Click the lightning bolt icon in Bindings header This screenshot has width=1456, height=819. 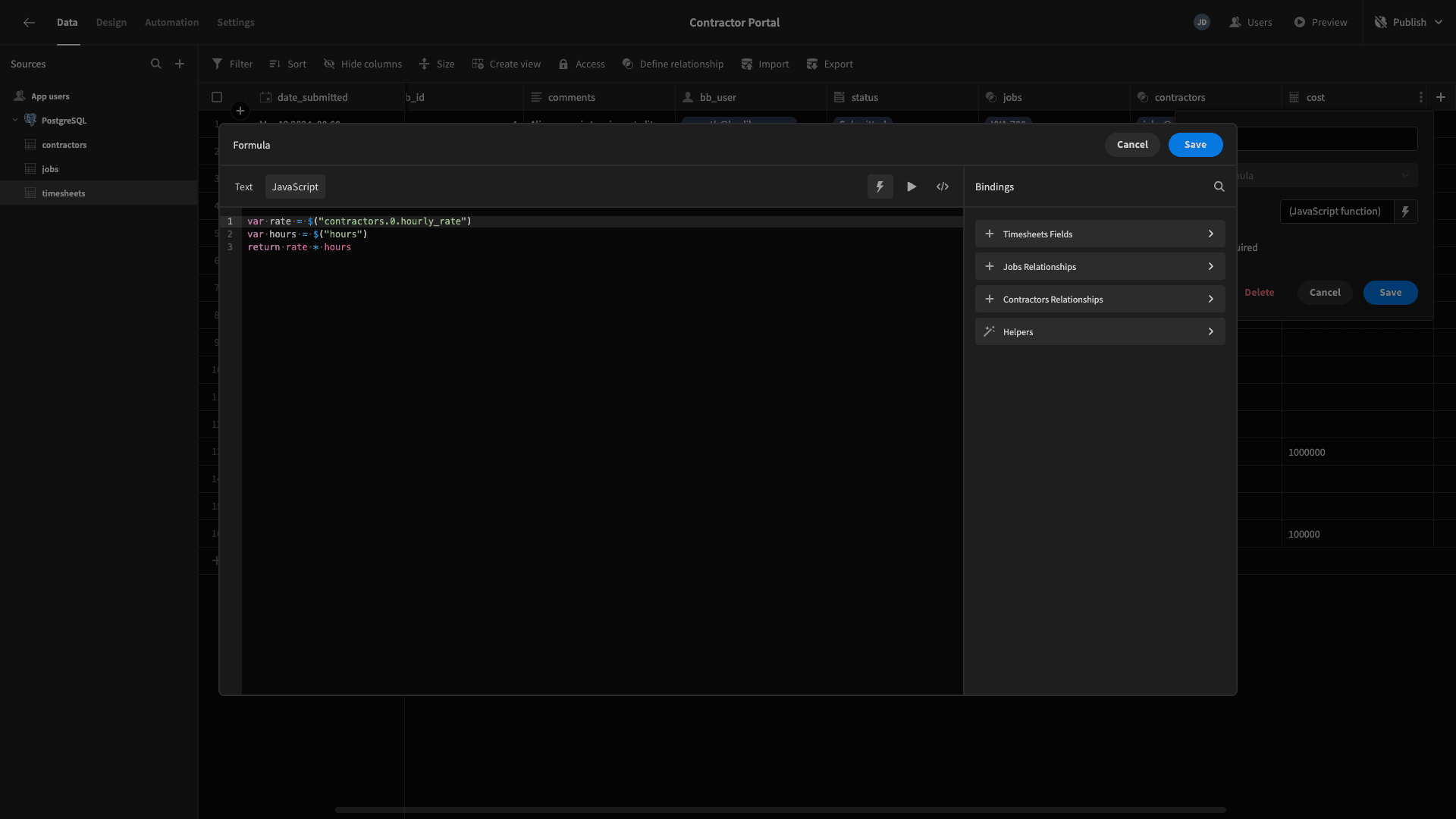879,186
